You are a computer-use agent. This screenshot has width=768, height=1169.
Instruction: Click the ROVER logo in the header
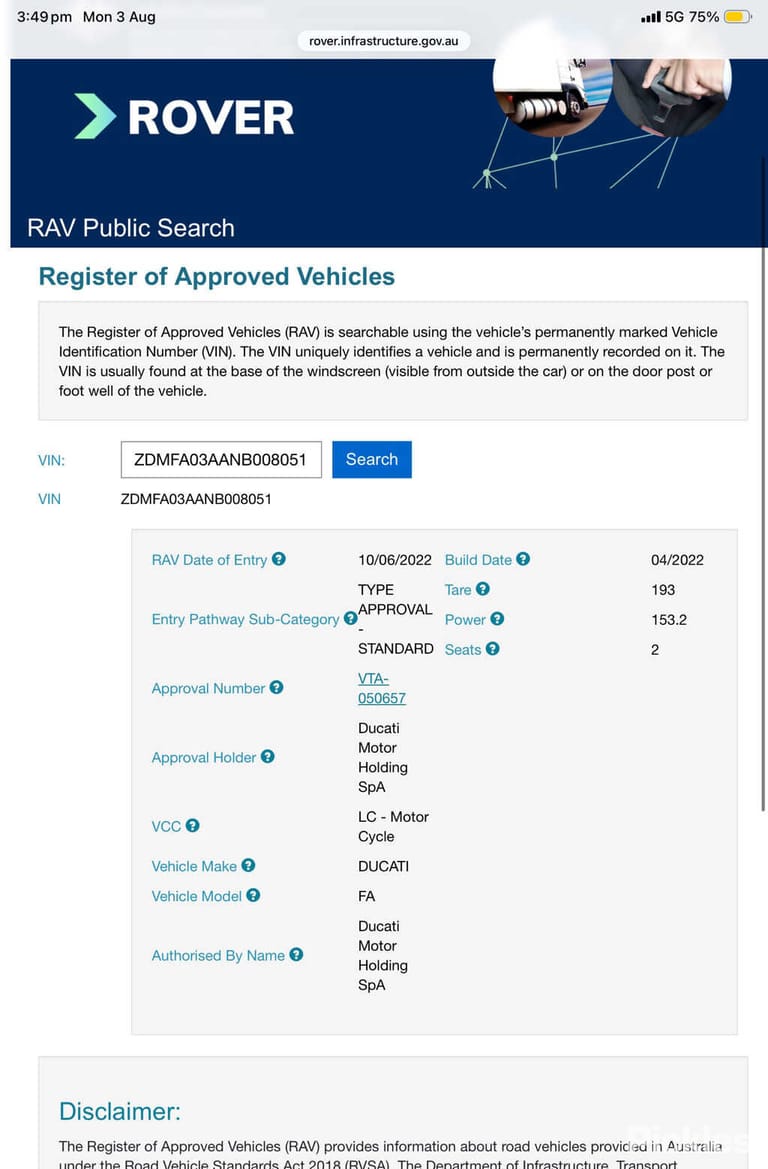coord(184,117)
